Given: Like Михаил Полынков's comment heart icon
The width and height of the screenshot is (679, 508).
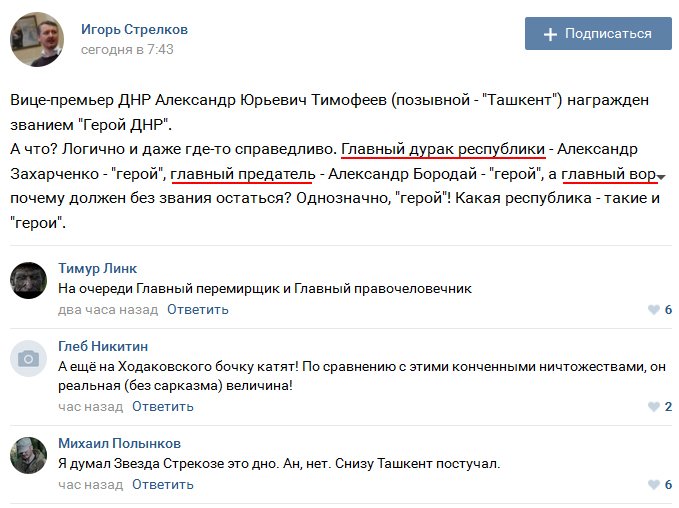Looking at the screenshot, I should [x=653, y=485].
